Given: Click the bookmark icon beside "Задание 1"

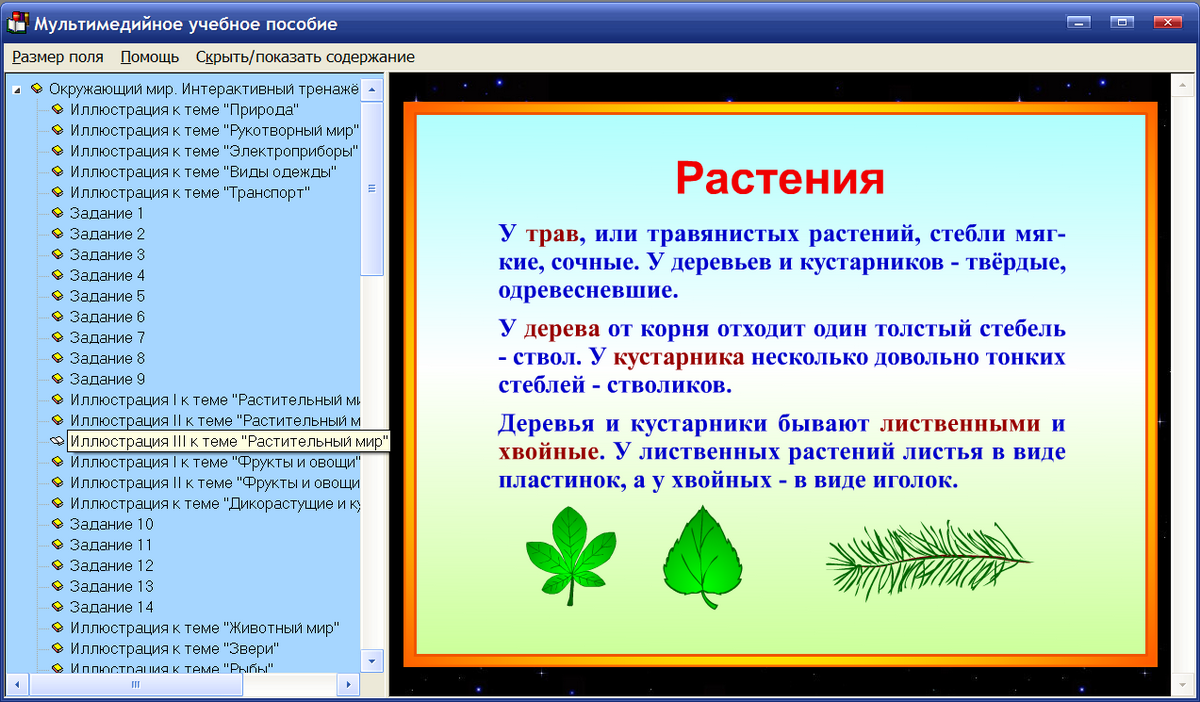Looking at the screenshot, I should [57, 213].
